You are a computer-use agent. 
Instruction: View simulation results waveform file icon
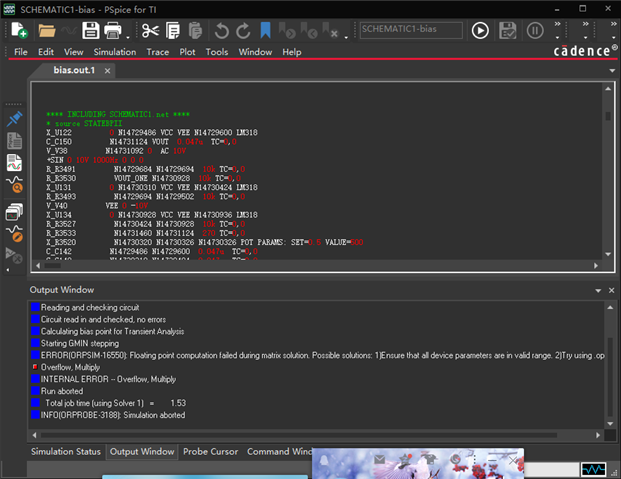[14, 163]
